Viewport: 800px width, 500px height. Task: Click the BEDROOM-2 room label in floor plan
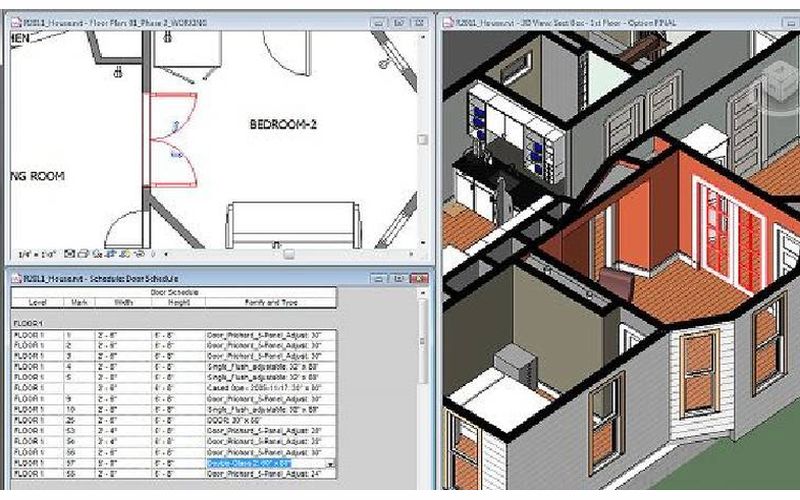click(283, 124)
